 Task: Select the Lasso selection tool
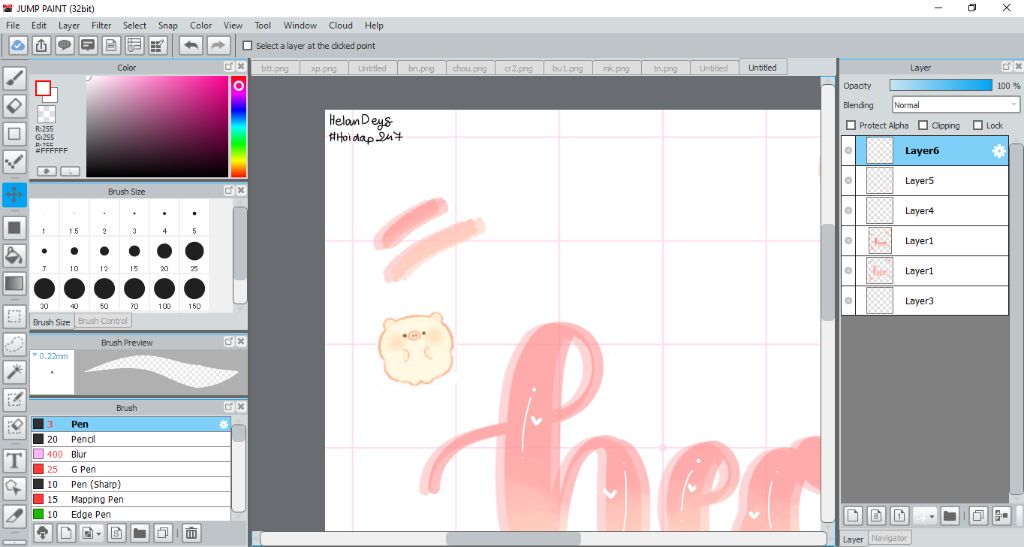pos(14,344)
